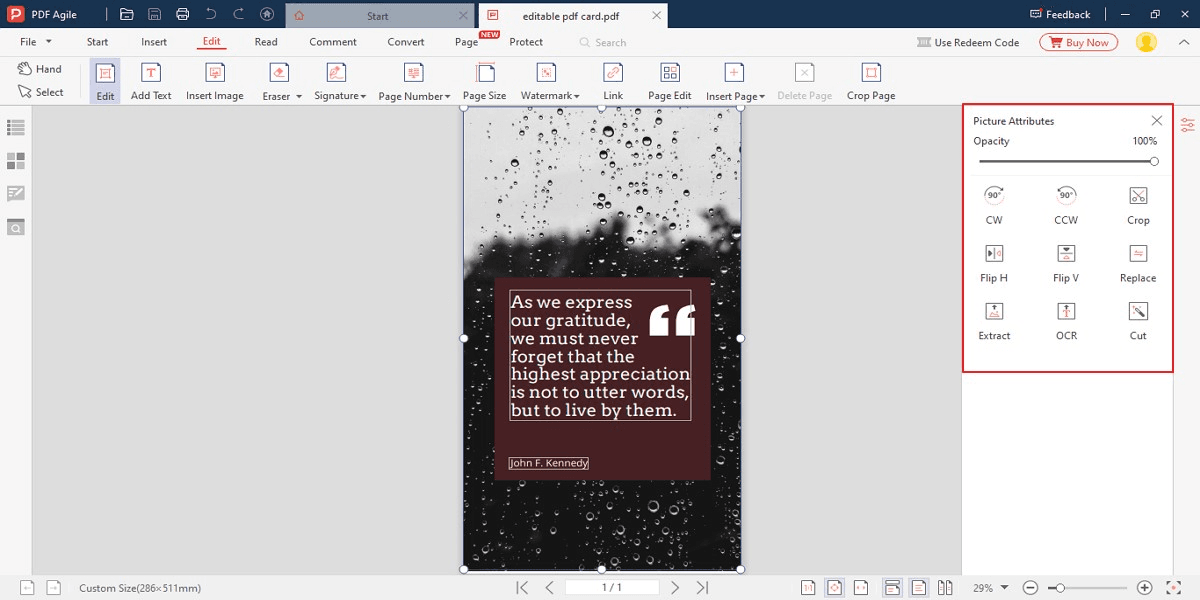Select the Eraser tool
The height and width of the screenshot is (600, 1200).
point(276,81)
